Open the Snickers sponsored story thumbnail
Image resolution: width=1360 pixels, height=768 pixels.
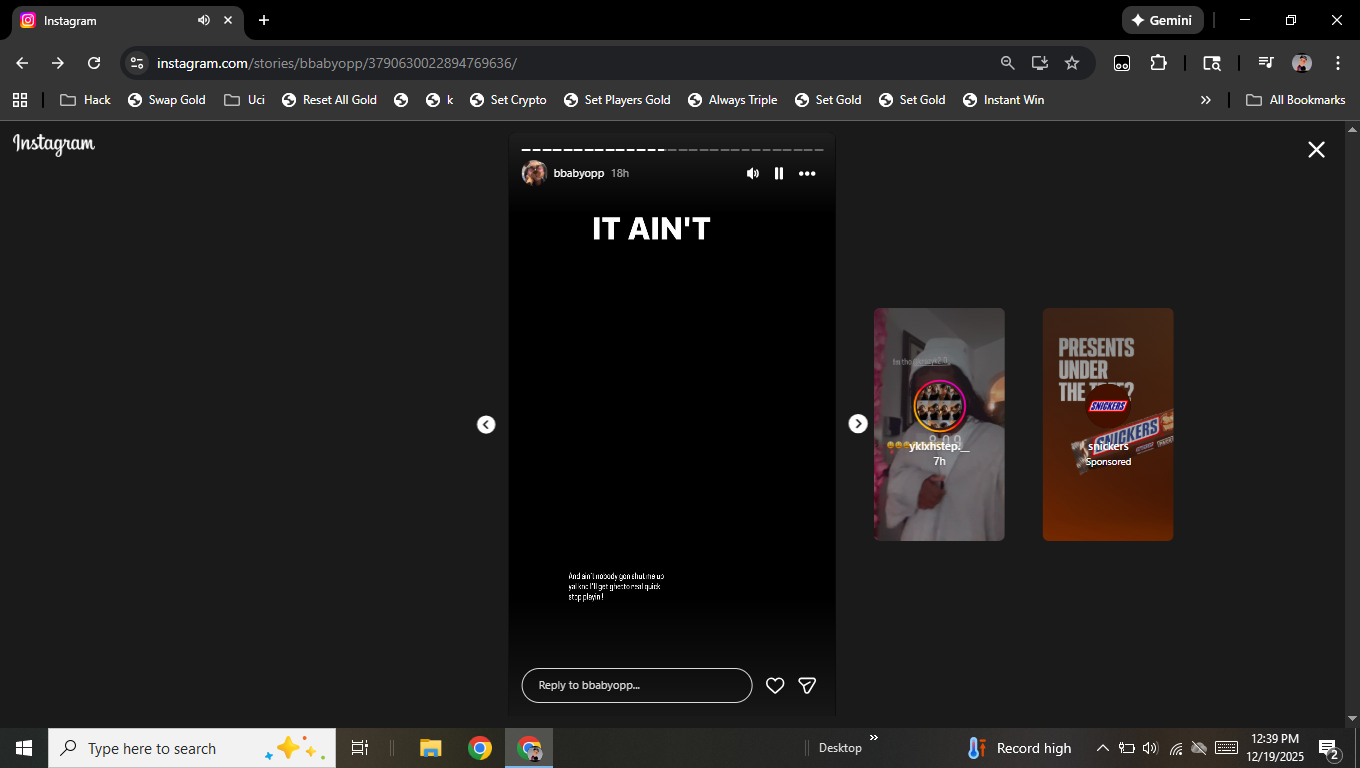(1107, 424)
